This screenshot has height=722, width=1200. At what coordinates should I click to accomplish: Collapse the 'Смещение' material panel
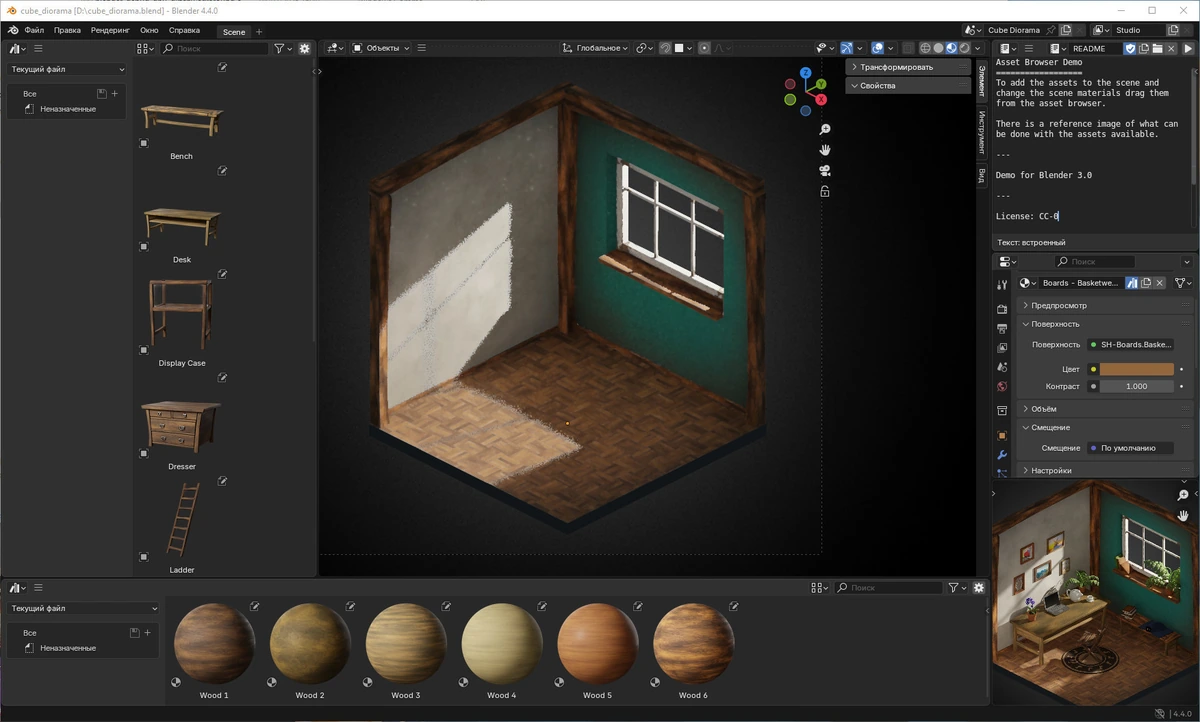(x=1106, y=427)
